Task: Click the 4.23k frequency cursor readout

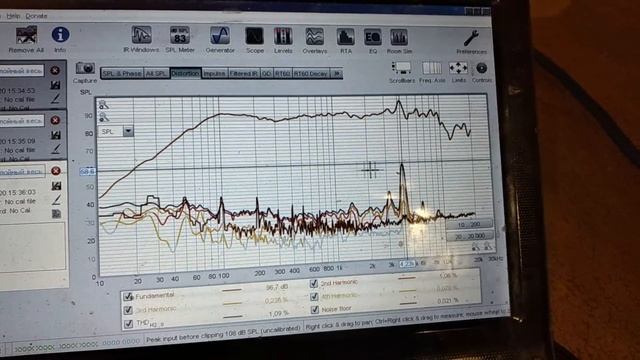Action: click(407, 264)
